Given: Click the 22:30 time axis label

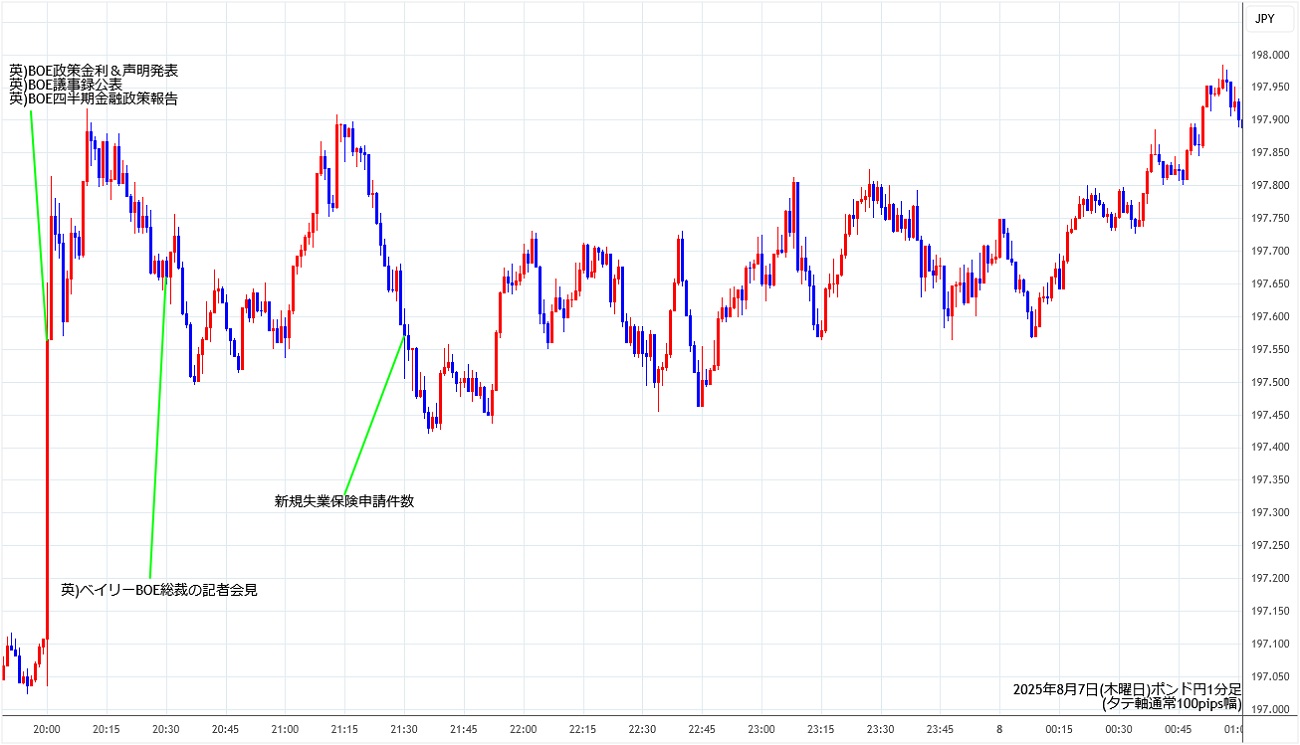Looking at the screenshot, I should (x=642, y=729).
